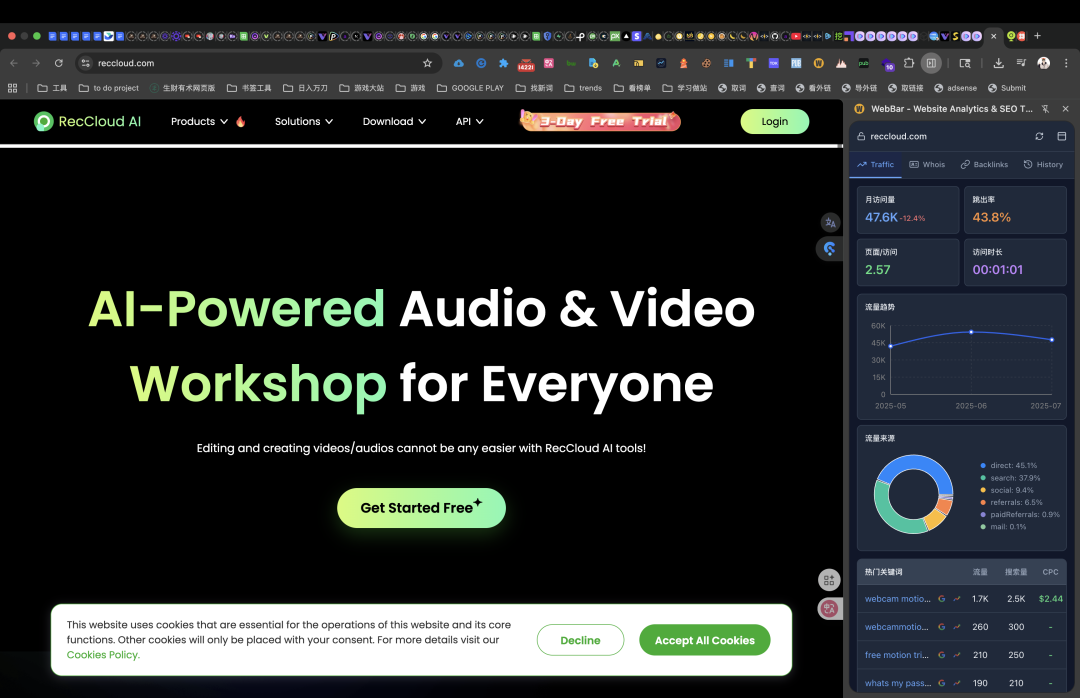Click the blue floating extension icon on page
The image size is (1080, 698).
(x=829, y=249)
